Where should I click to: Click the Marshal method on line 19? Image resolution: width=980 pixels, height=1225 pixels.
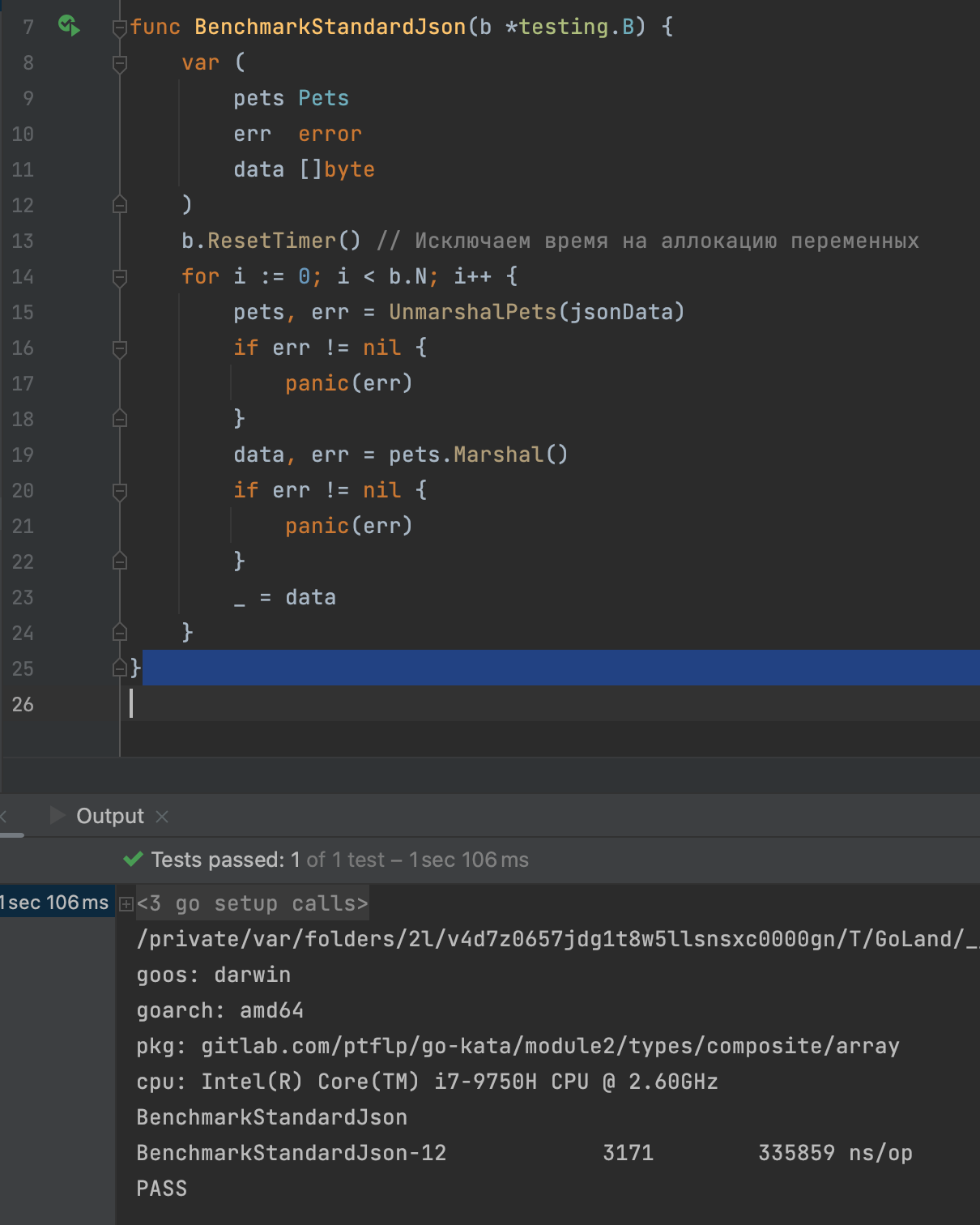[498, 455]
